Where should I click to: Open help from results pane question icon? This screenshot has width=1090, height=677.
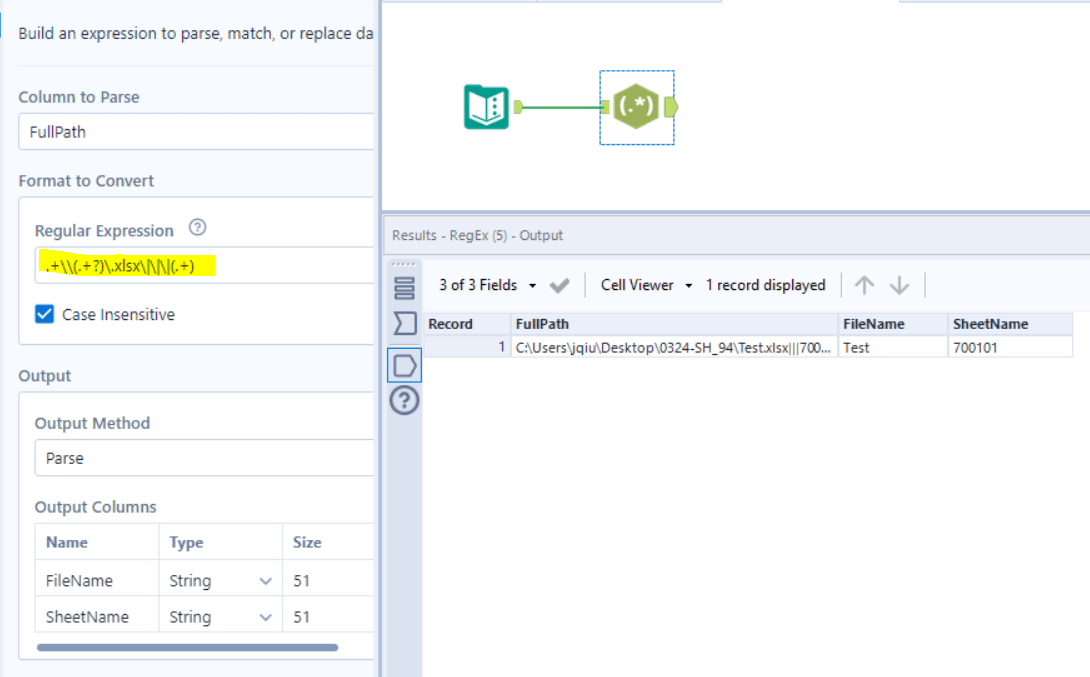(x=405, y=400)
